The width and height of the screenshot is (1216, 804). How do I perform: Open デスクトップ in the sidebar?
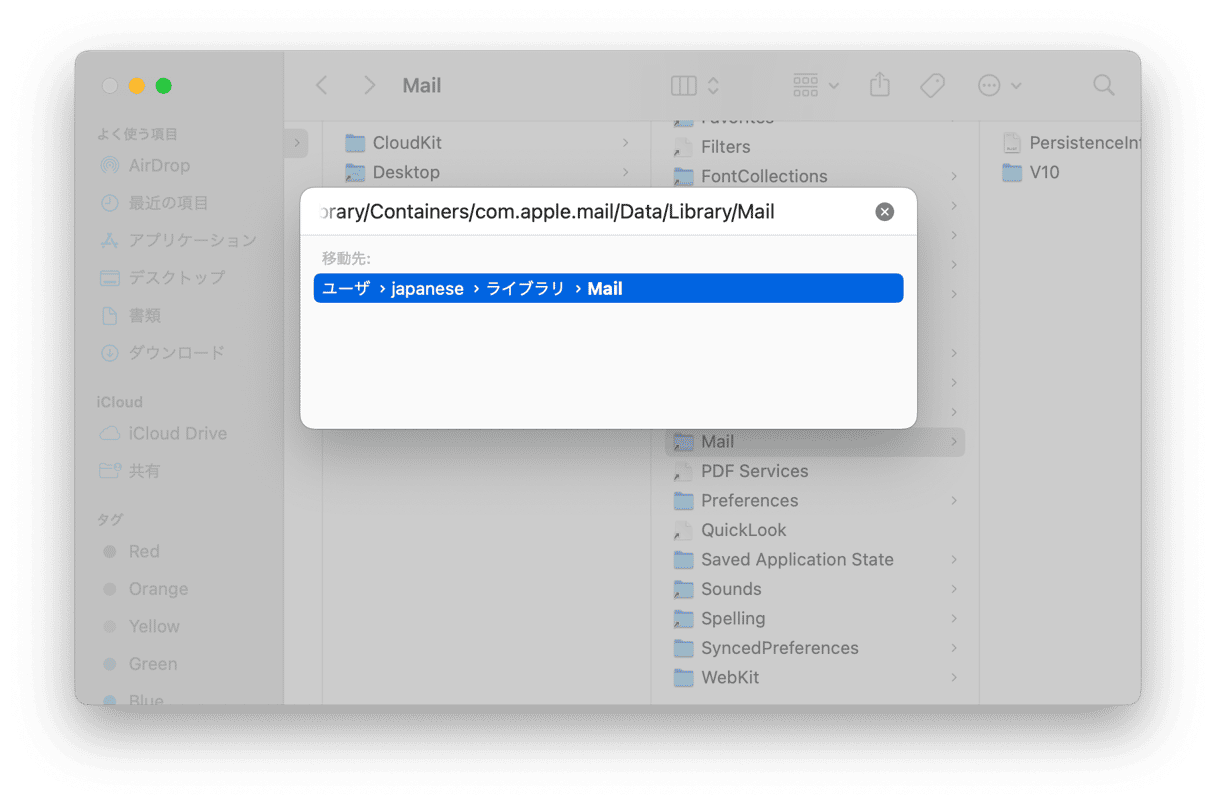pyautogui.click(x=163, y=278)
